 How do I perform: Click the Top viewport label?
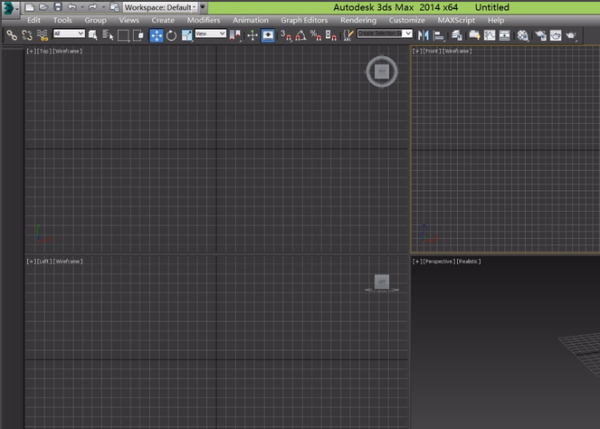(44, 51)
